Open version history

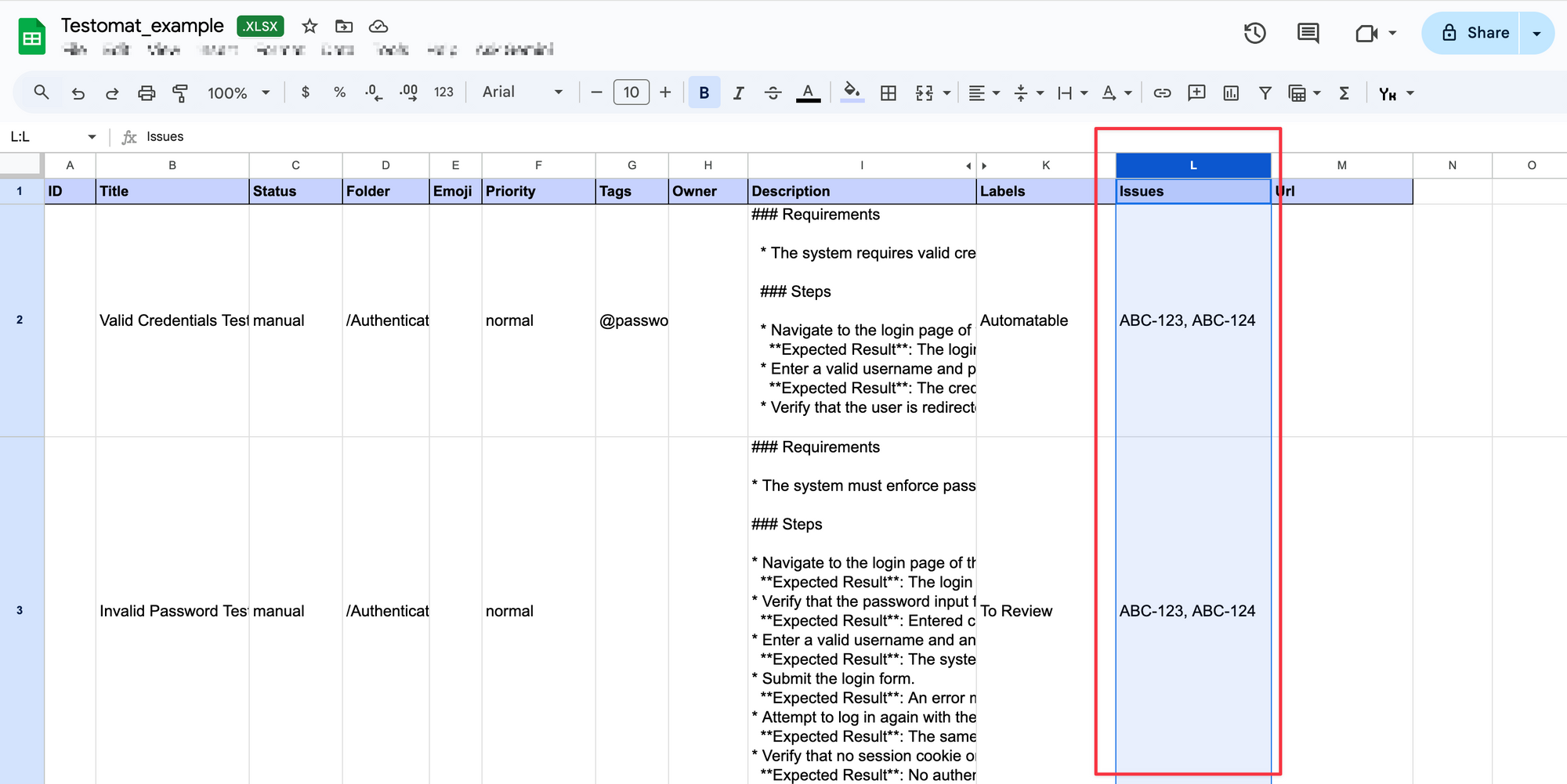(x=1254, y=33)
